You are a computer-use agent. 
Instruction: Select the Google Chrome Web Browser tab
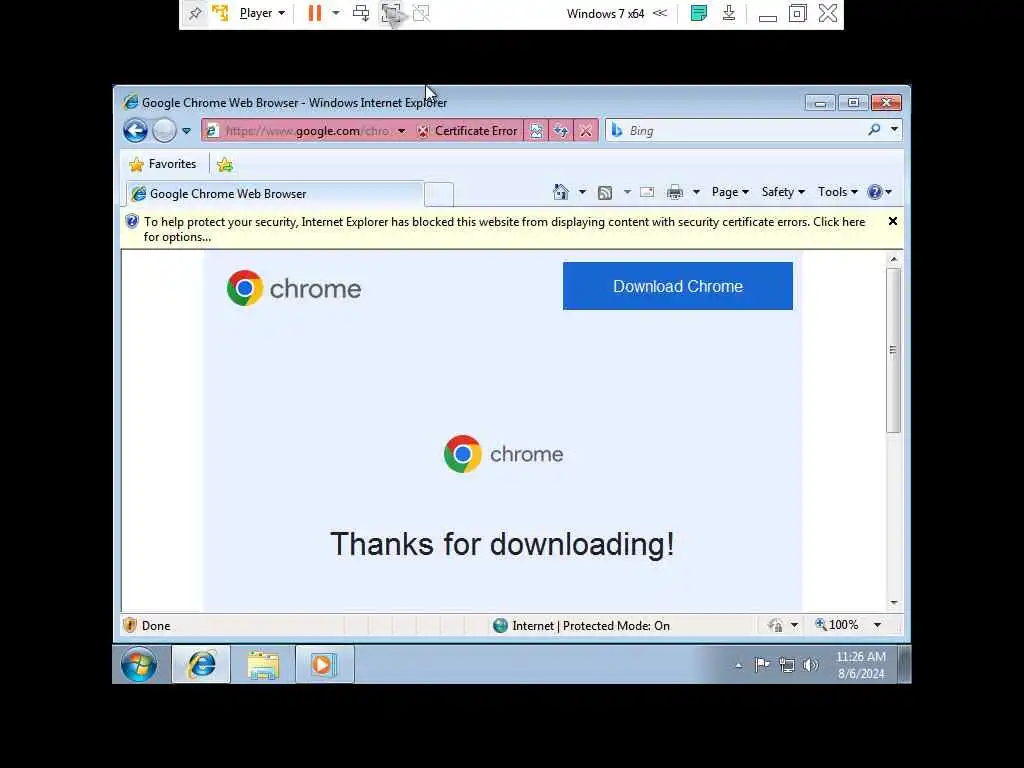(x=274, y=194)
